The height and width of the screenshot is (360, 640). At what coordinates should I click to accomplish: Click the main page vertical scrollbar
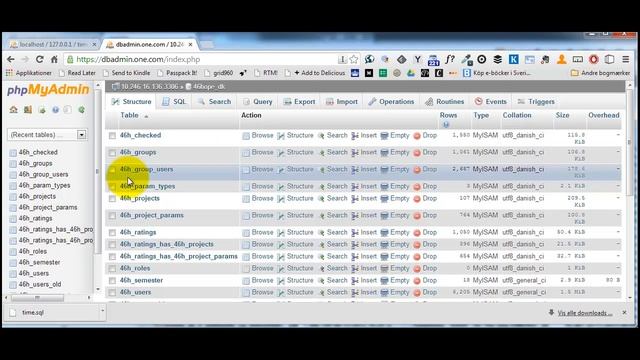click(630, 142)
